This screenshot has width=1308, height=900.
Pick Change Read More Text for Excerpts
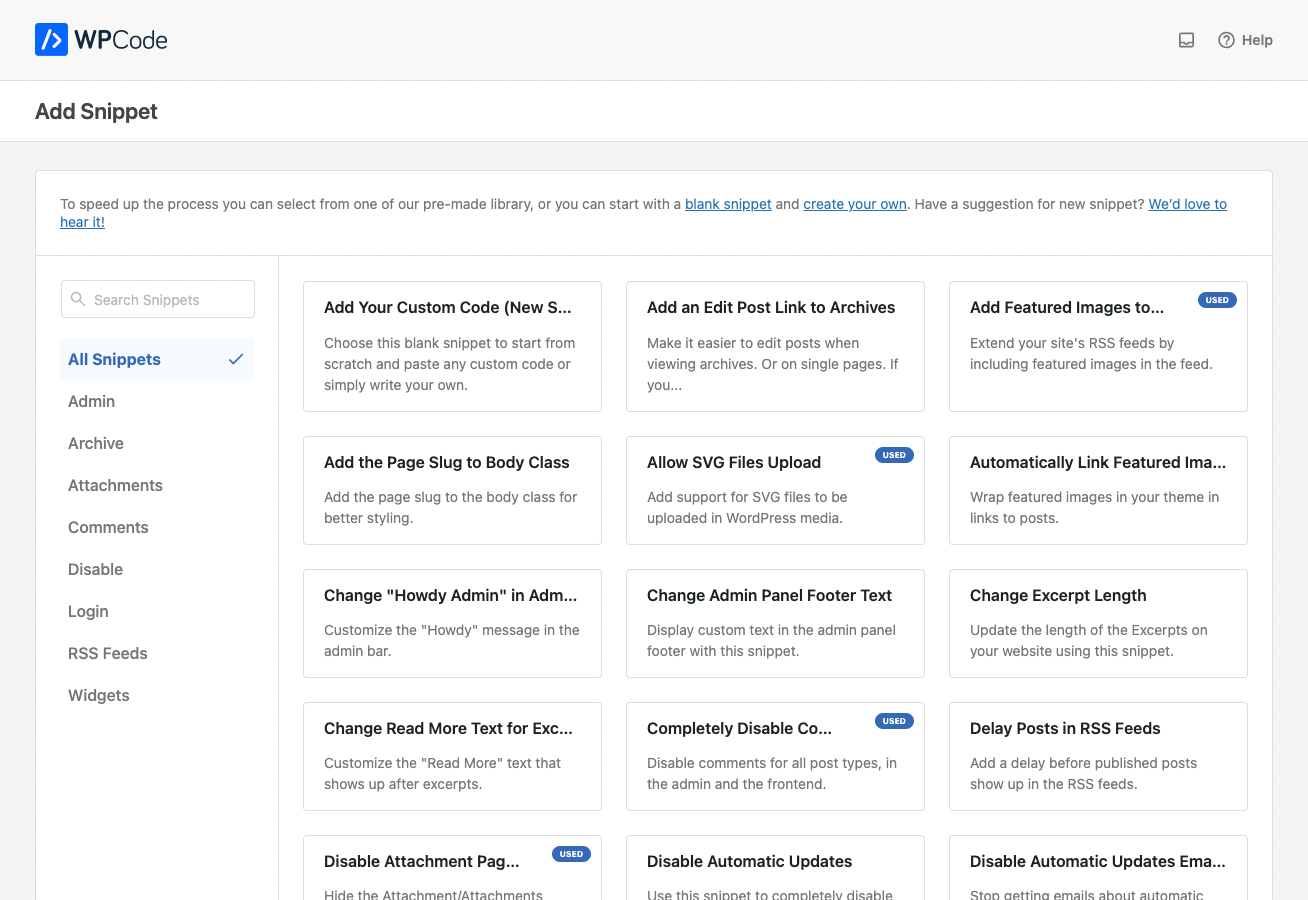[452, 756]
